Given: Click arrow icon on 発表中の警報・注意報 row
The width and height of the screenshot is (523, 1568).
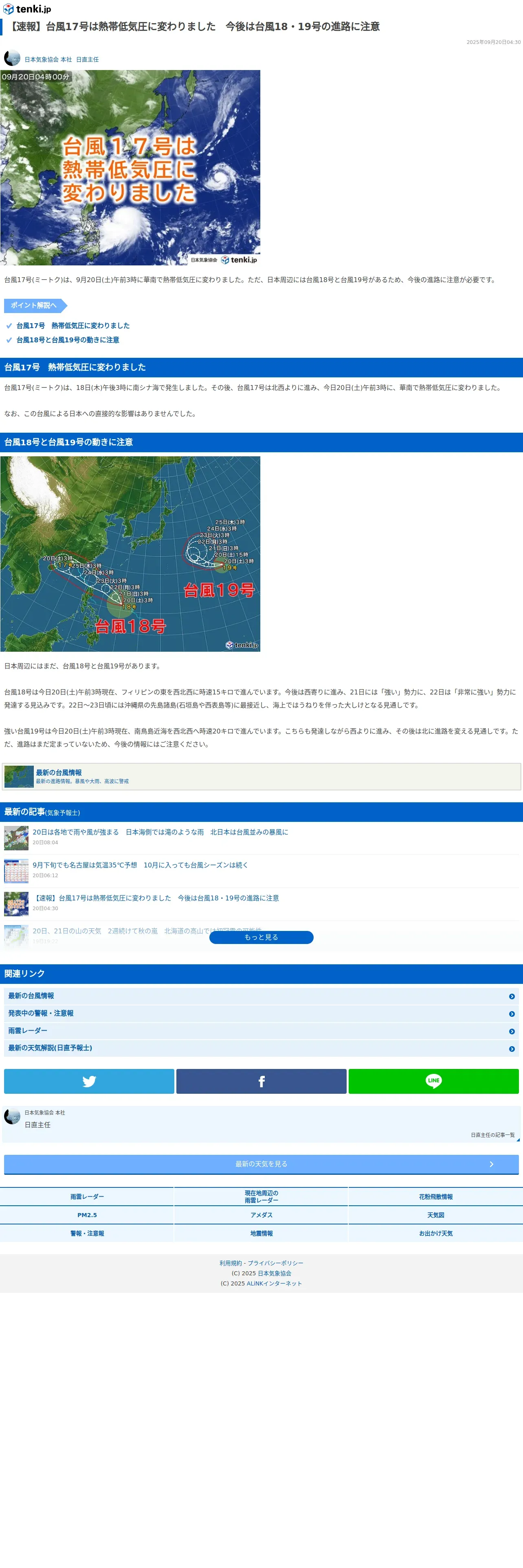Looking at the screenshot, I should pyautogui.click(x=512, y=1014).
